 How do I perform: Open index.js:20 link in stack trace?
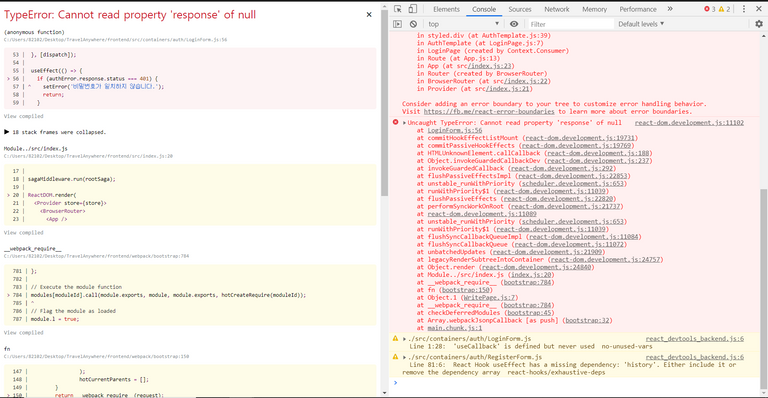[531, 275]
